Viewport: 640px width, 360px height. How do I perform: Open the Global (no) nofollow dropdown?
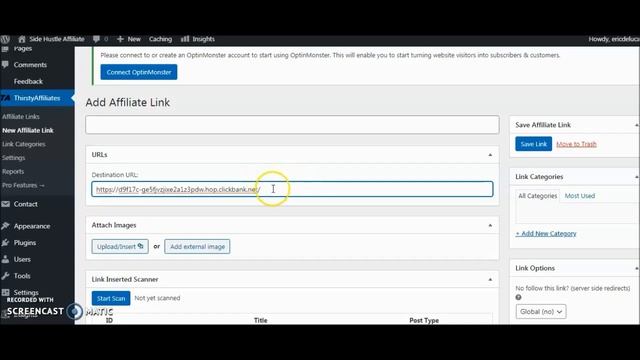coord(541,311)
